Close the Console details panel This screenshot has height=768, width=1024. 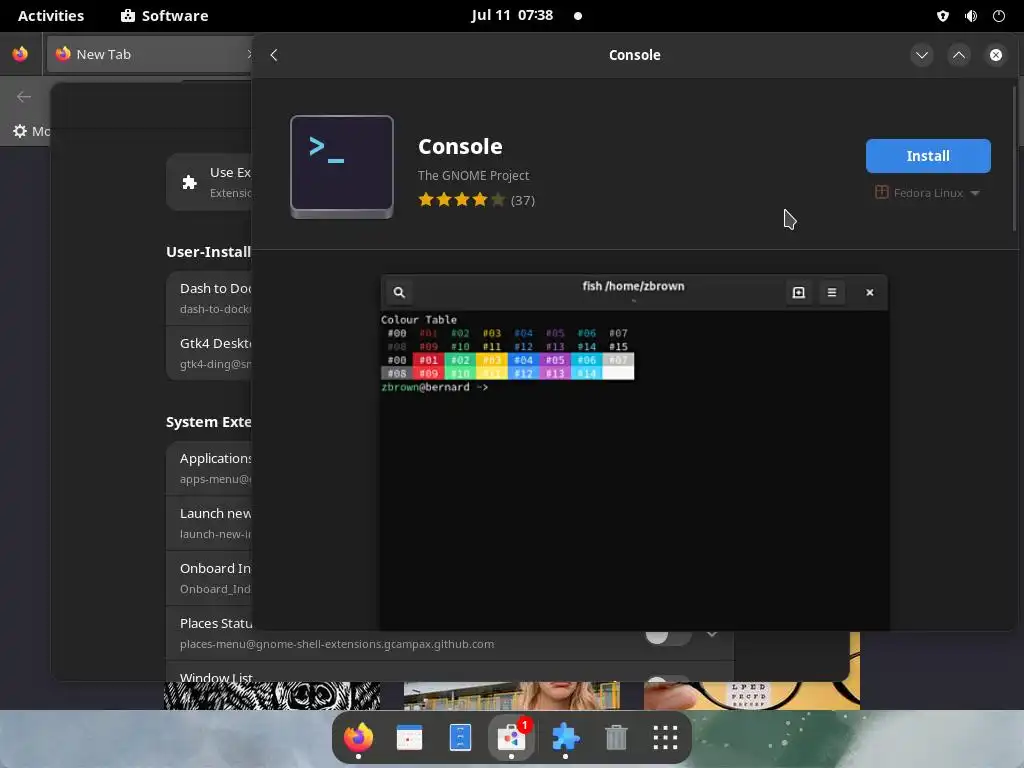pos(995,55)
